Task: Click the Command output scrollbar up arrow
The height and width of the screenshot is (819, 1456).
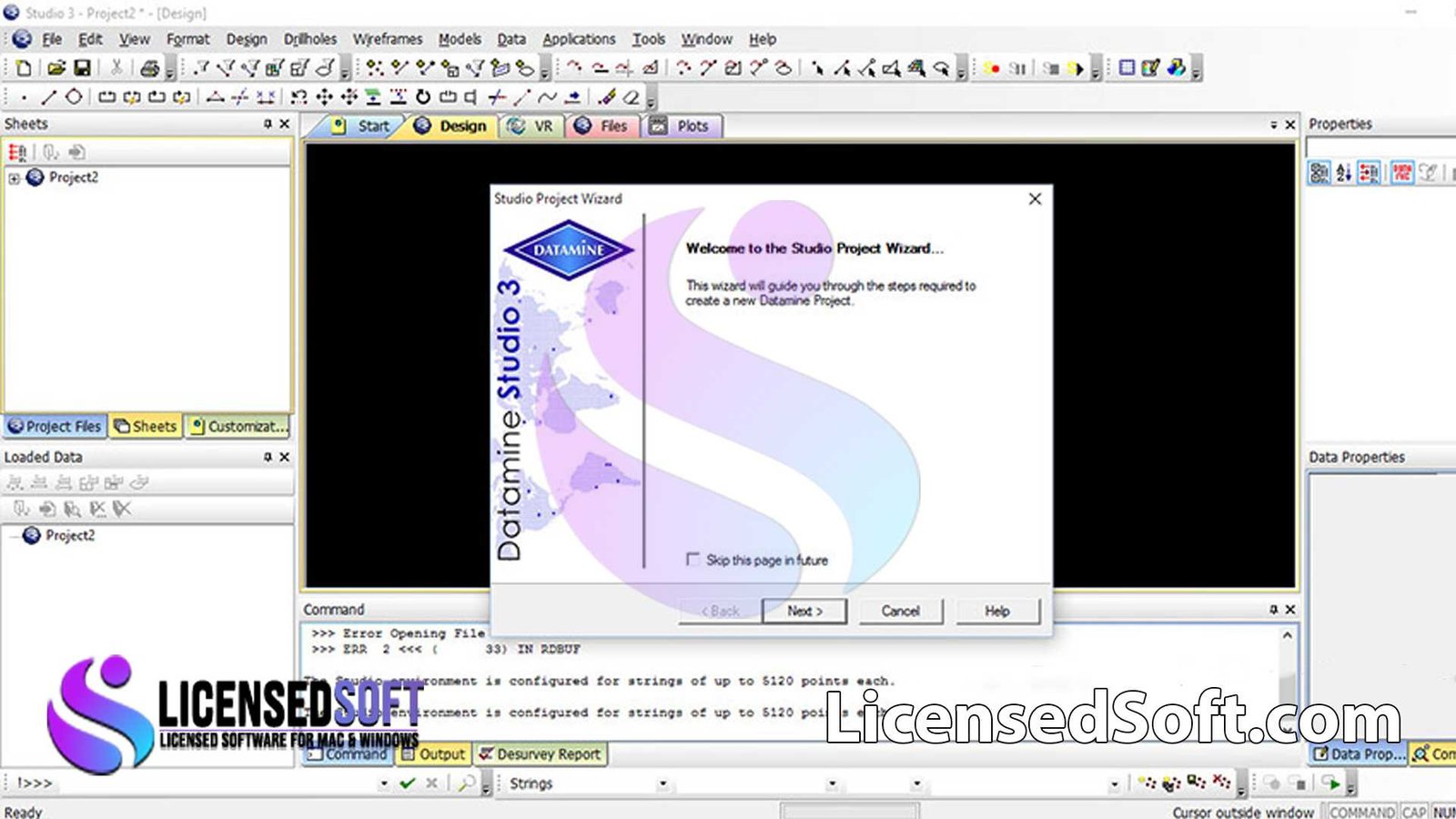Action: (x=1287, y=635)
